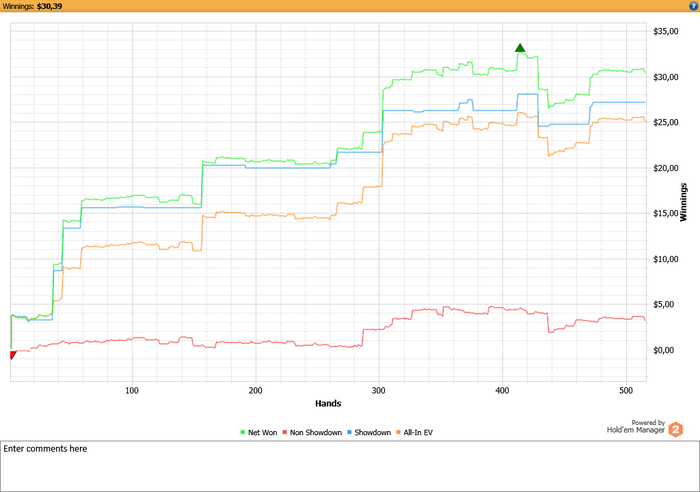The width and height of the screenshot is (700, 492).
Task: Toggle the Non Showdown legend entry
Action: [x=312, y=432]
